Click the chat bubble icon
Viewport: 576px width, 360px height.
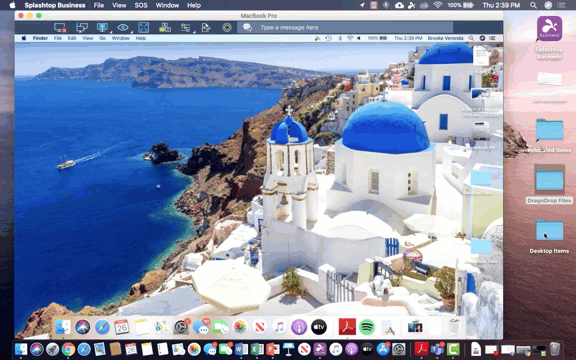tap(247, 28)
